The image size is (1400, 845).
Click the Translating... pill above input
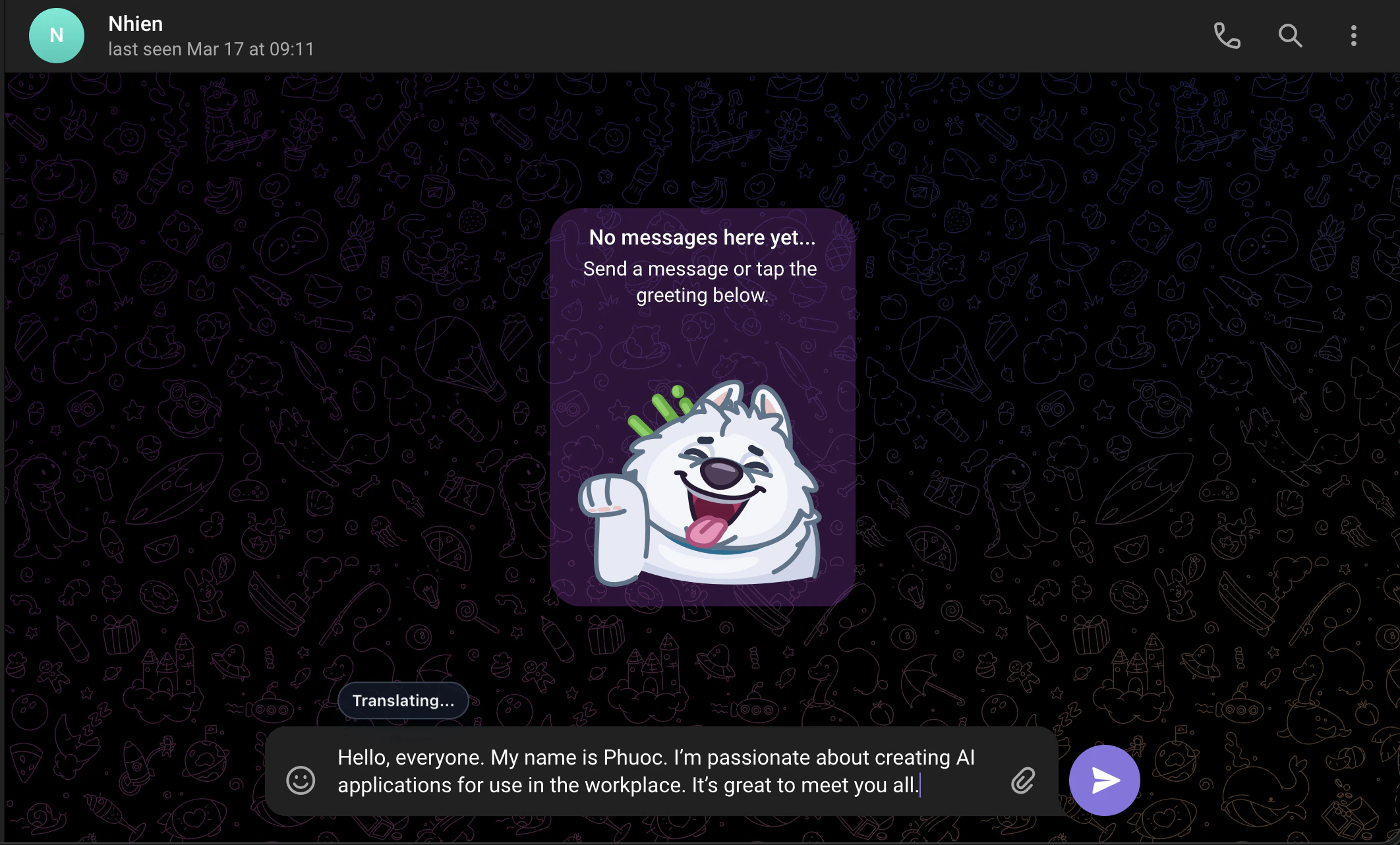(403, 700)
